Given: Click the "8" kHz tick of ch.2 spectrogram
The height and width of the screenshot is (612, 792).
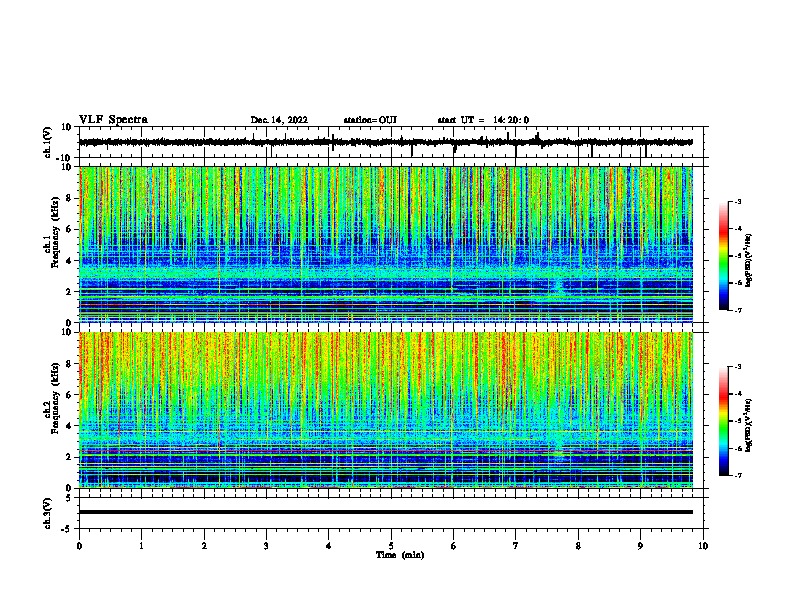Looking at the screenshot, I should point(69,364).
